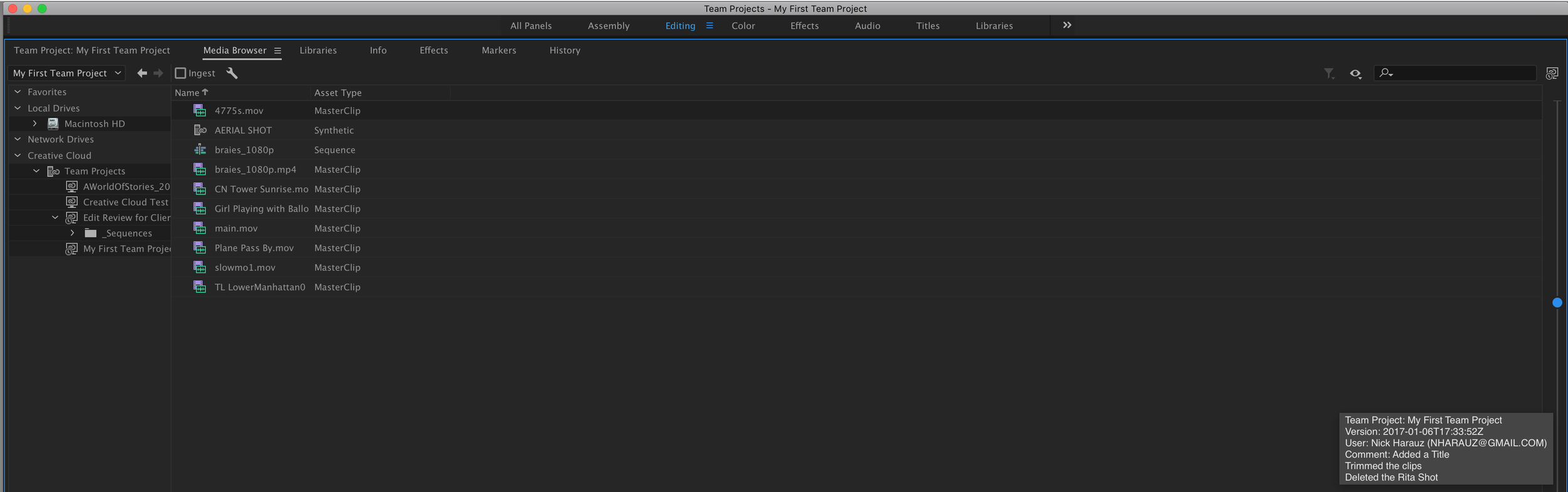Screen dimensions: 1568x492
Task: Click the CN Tower Sunrise clip icon
Action: [199, 189]
